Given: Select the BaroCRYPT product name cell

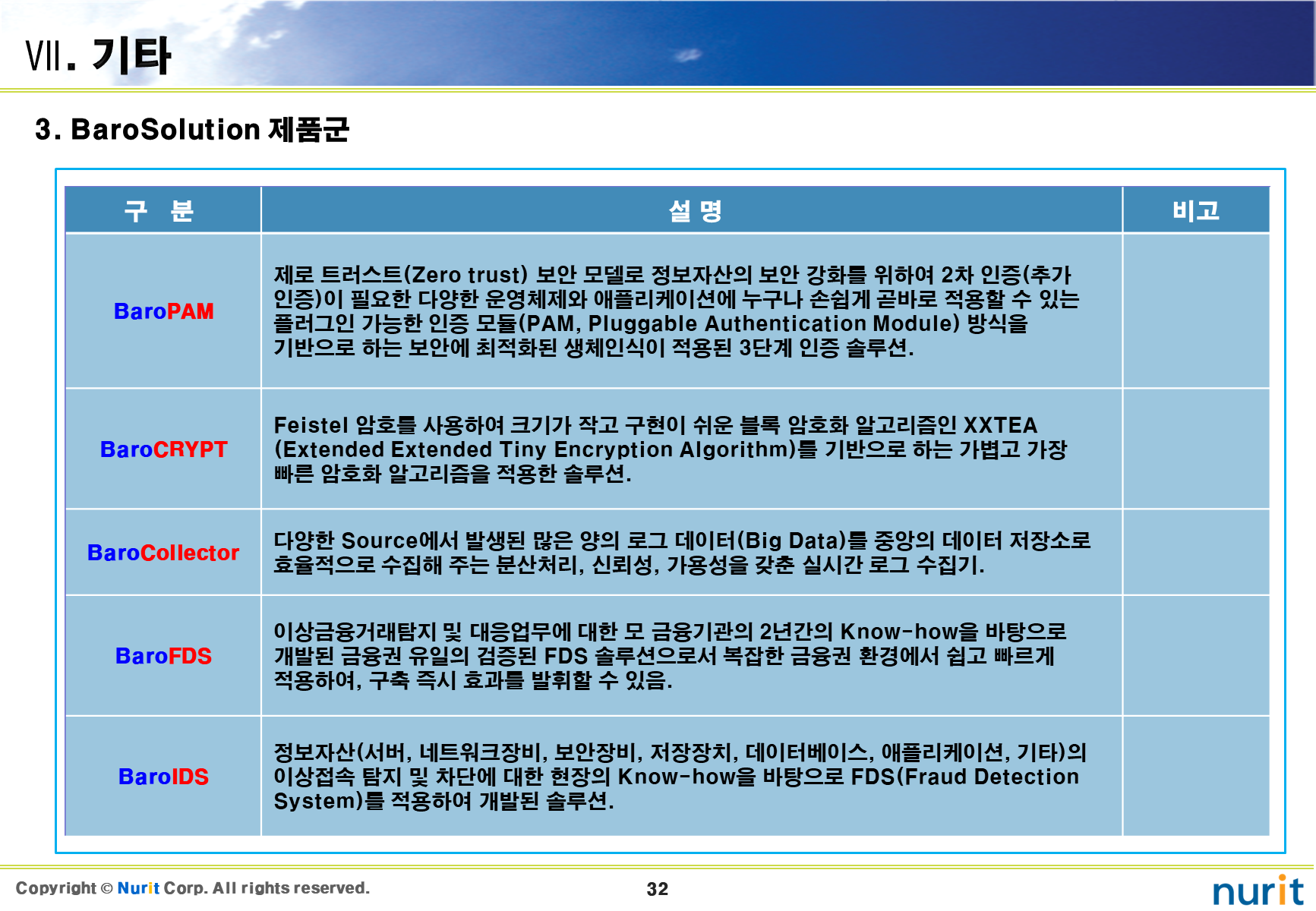Looking at the screenshot, I should pyautogui.click(x=163, y=449).
